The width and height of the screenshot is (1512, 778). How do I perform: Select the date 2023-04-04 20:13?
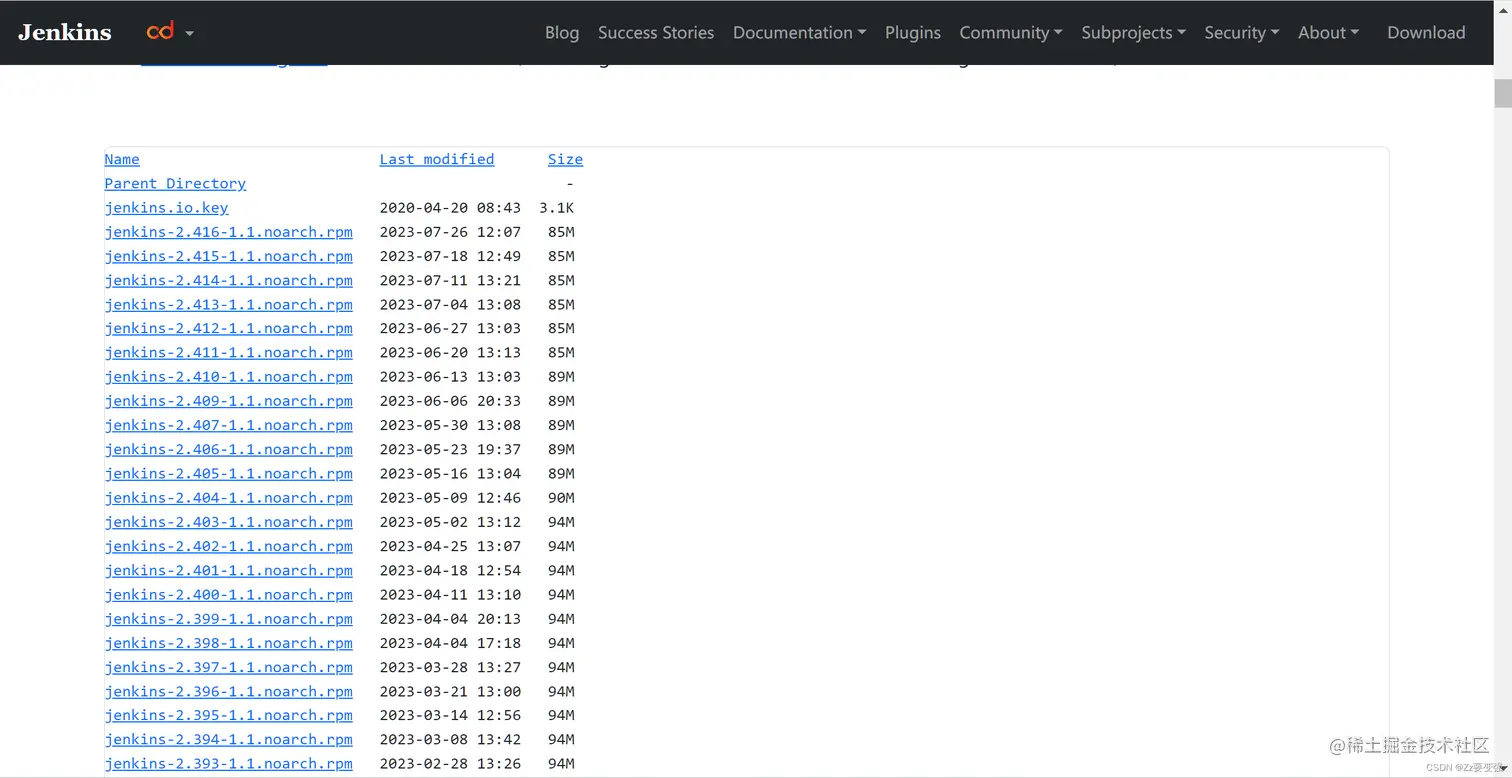[x=450, y=619]
